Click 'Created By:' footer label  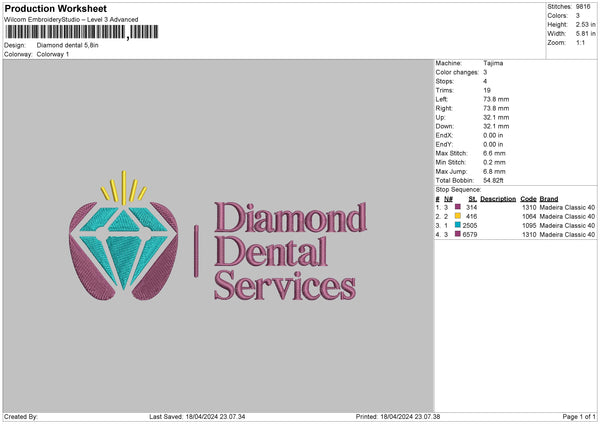tap(21, 416)
